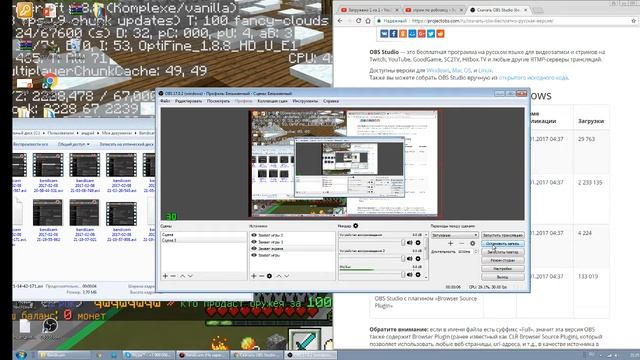The image size is (640, 360).
Task: Open Windows Start button on taskbar
Action: (20, 355)
